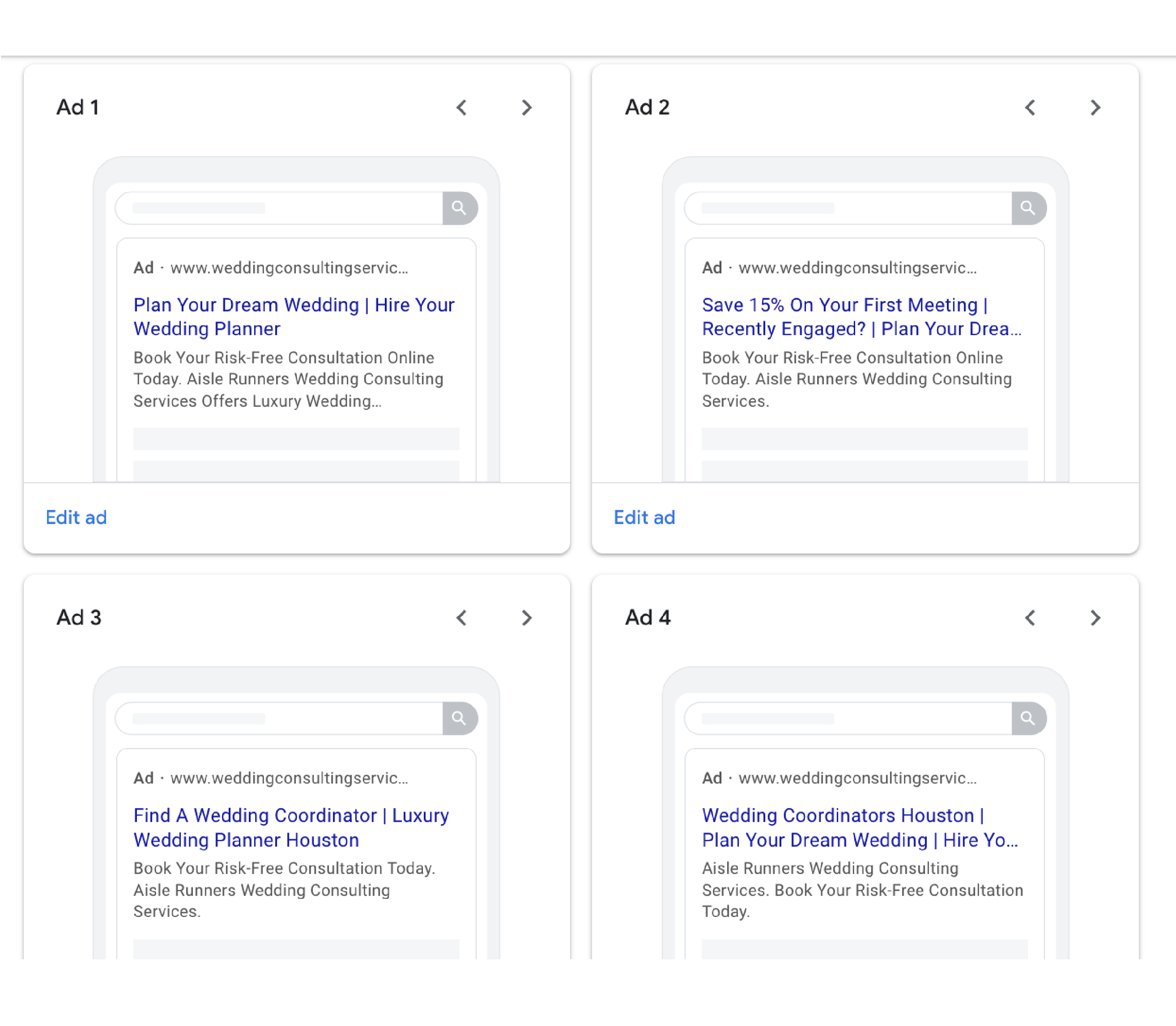Click the search field in Ad 3 preview
The image size is (1176, 1026).
pyautogui.click(x=279, y=718)
